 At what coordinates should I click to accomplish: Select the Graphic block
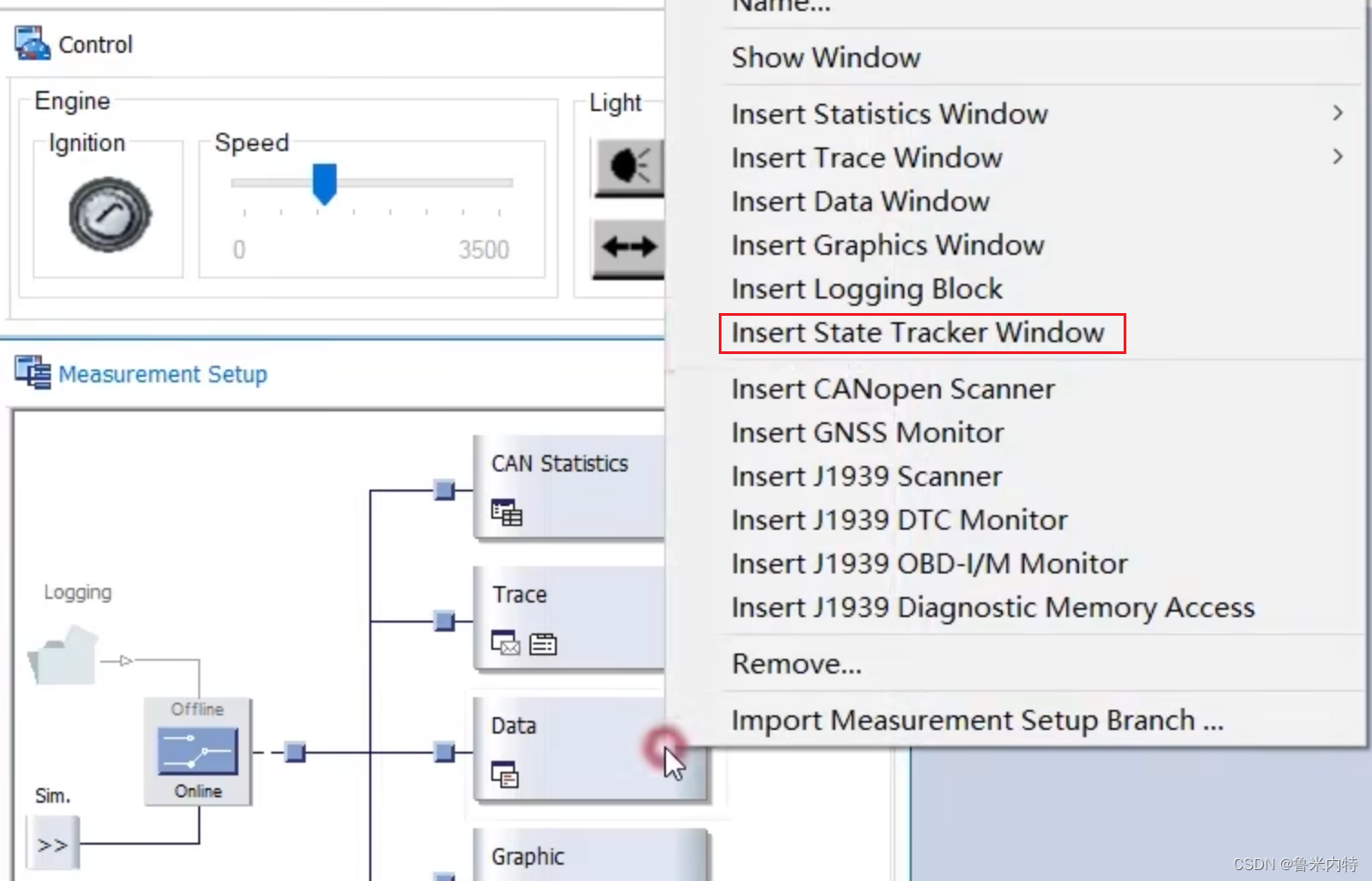pyautogui.click(x=590, y=855)
